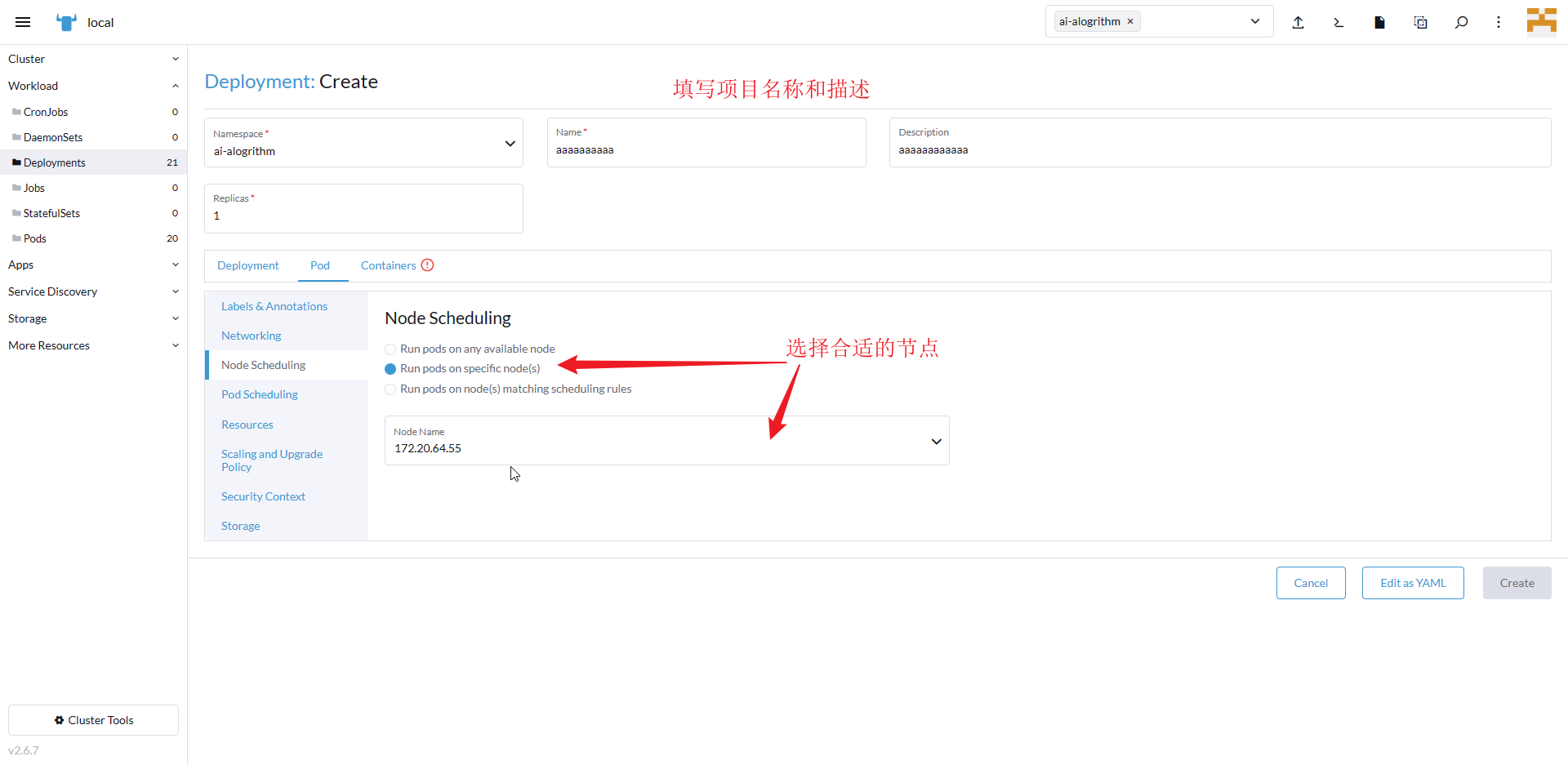Image resolution: width=1568 pixels, height=765 pixels.
Task: Click the Jobs folder icon
Action: point(16,188)
